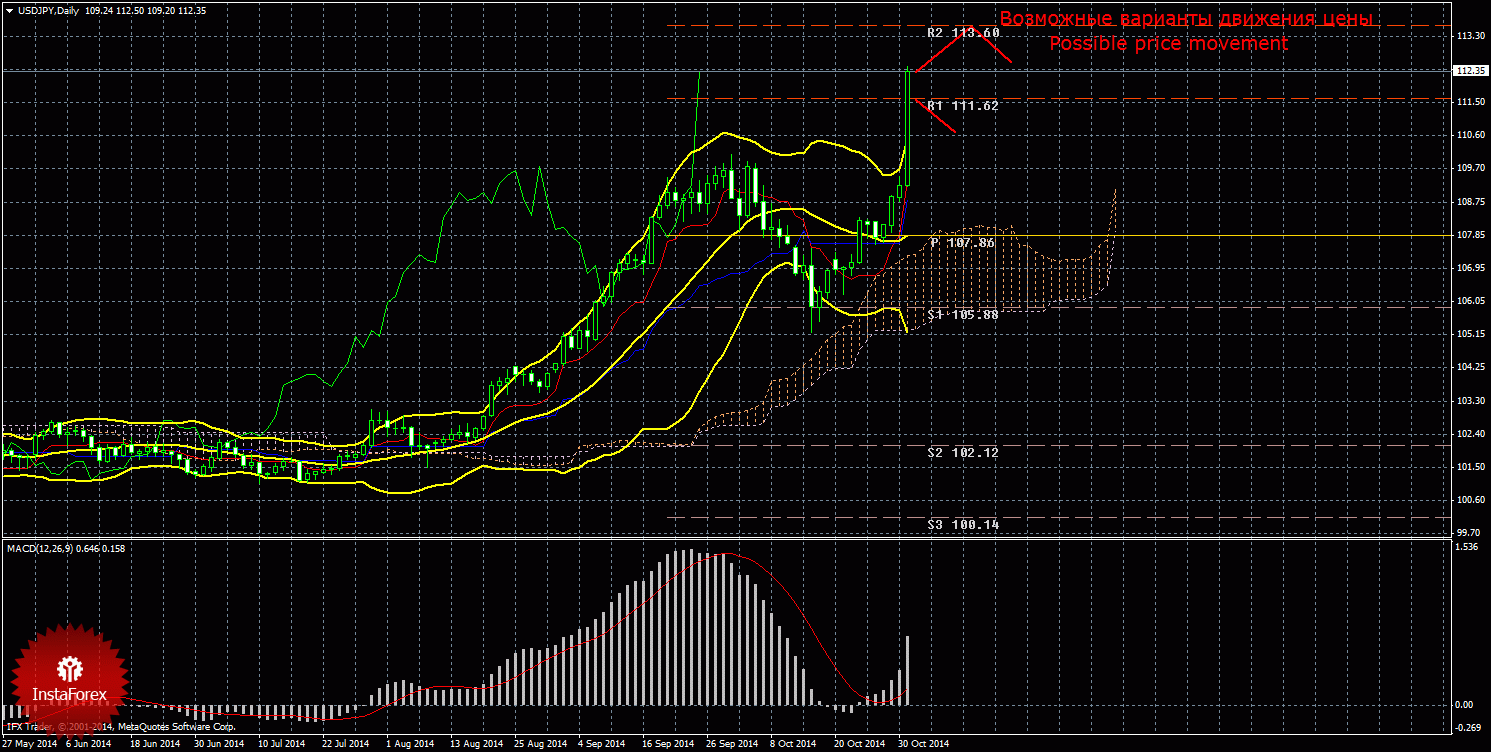Select the S3 100.14 support label
Viewport: 1491px width, 752px height.
(x=963, y=524)
